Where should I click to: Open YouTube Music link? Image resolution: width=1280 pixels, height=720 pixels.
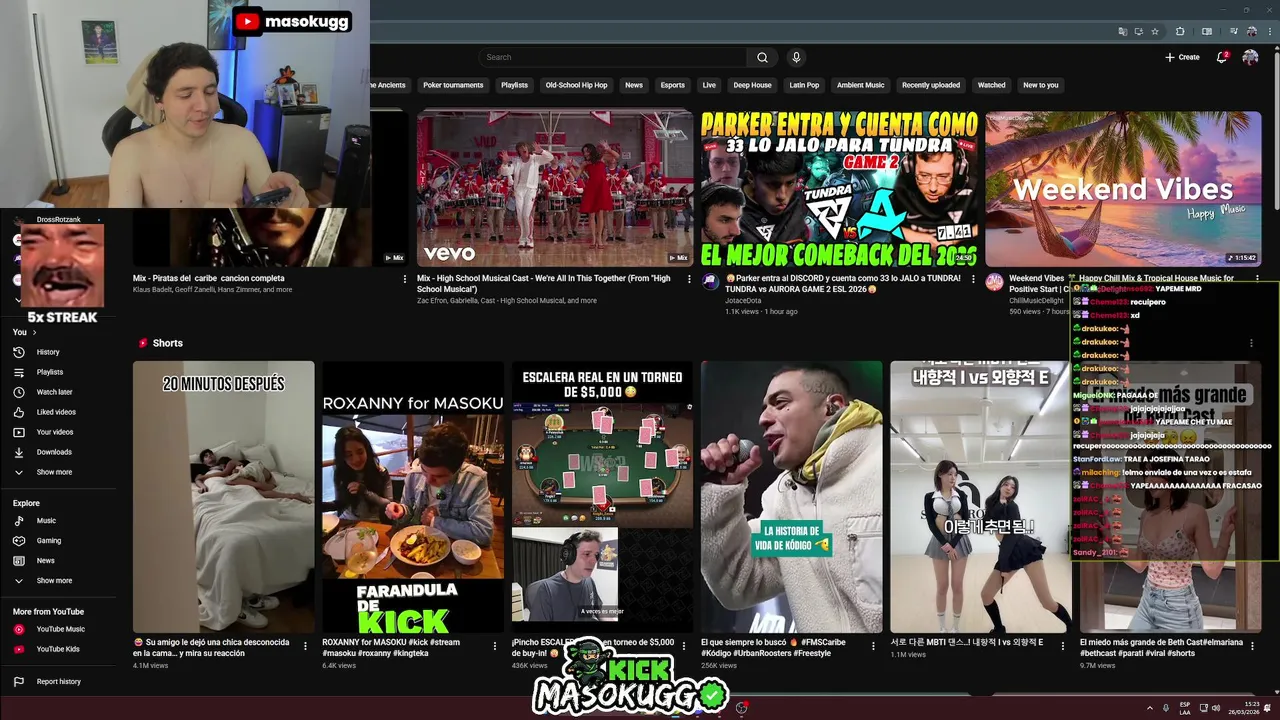pyautogui.click(x=60, y=629)
